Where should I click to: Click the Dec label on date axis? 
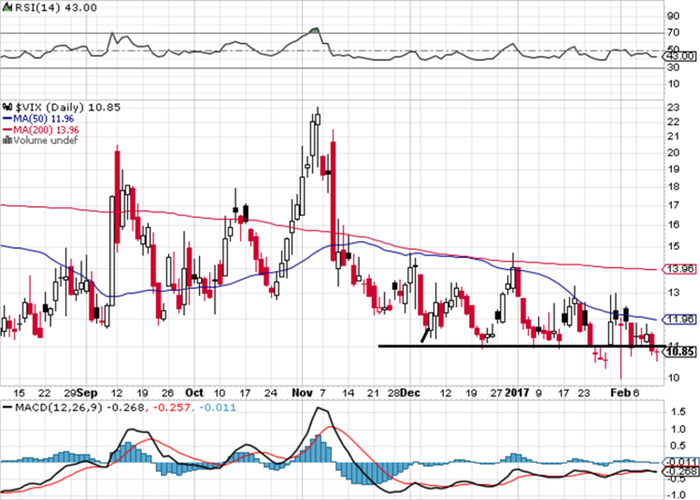coord(410,393)
